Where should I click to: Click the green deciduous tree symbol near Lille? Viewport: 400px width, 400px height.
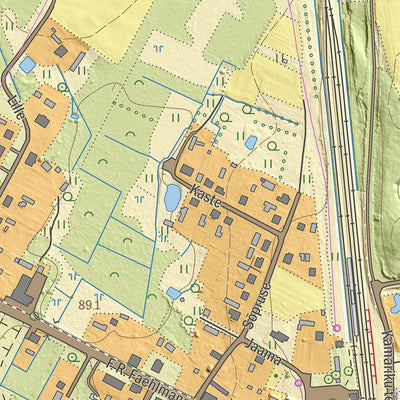(x=62, y=88)
